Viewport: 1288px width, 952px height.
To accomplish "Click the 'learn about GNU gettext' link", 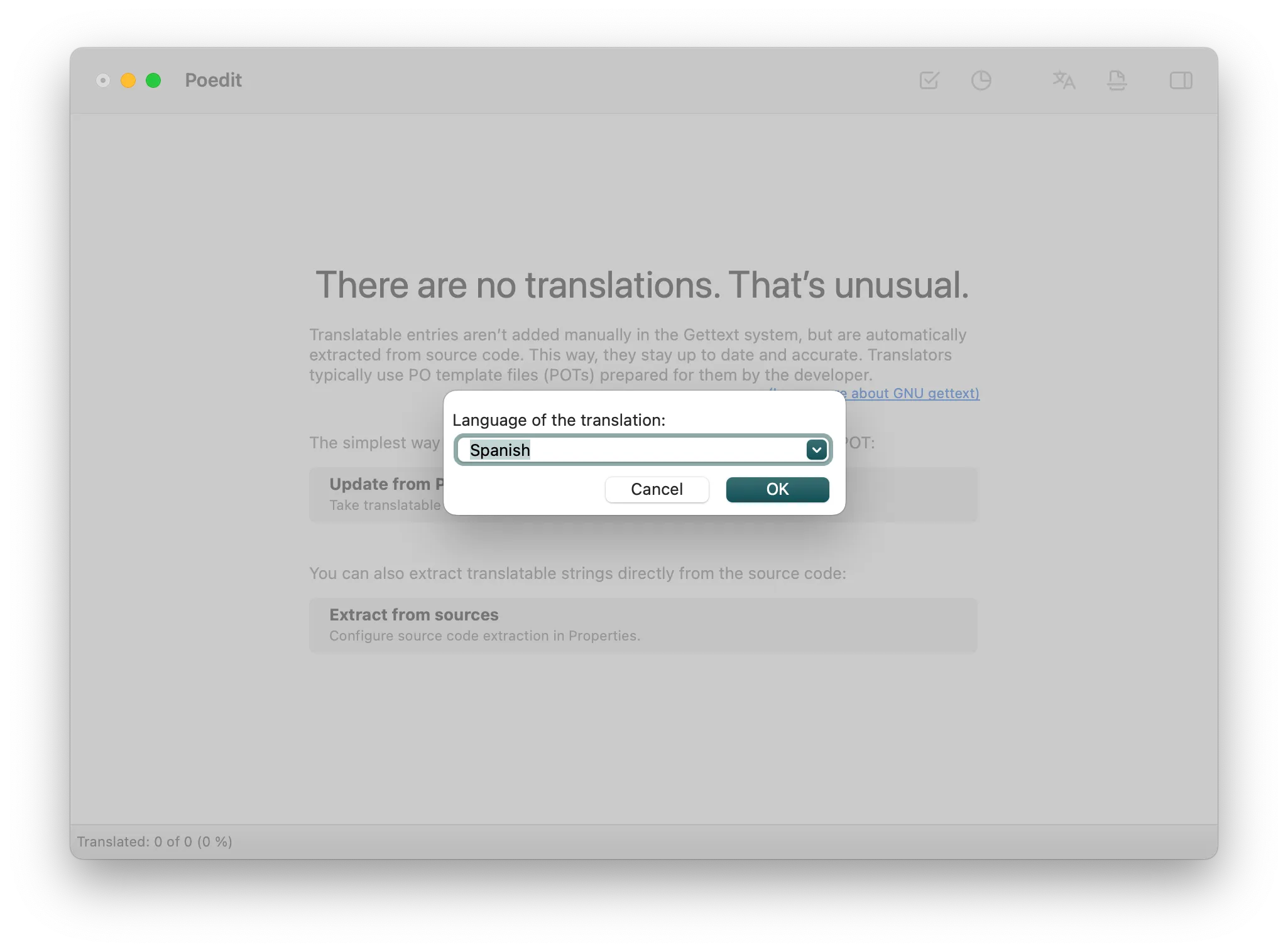I will pos(905,393).
